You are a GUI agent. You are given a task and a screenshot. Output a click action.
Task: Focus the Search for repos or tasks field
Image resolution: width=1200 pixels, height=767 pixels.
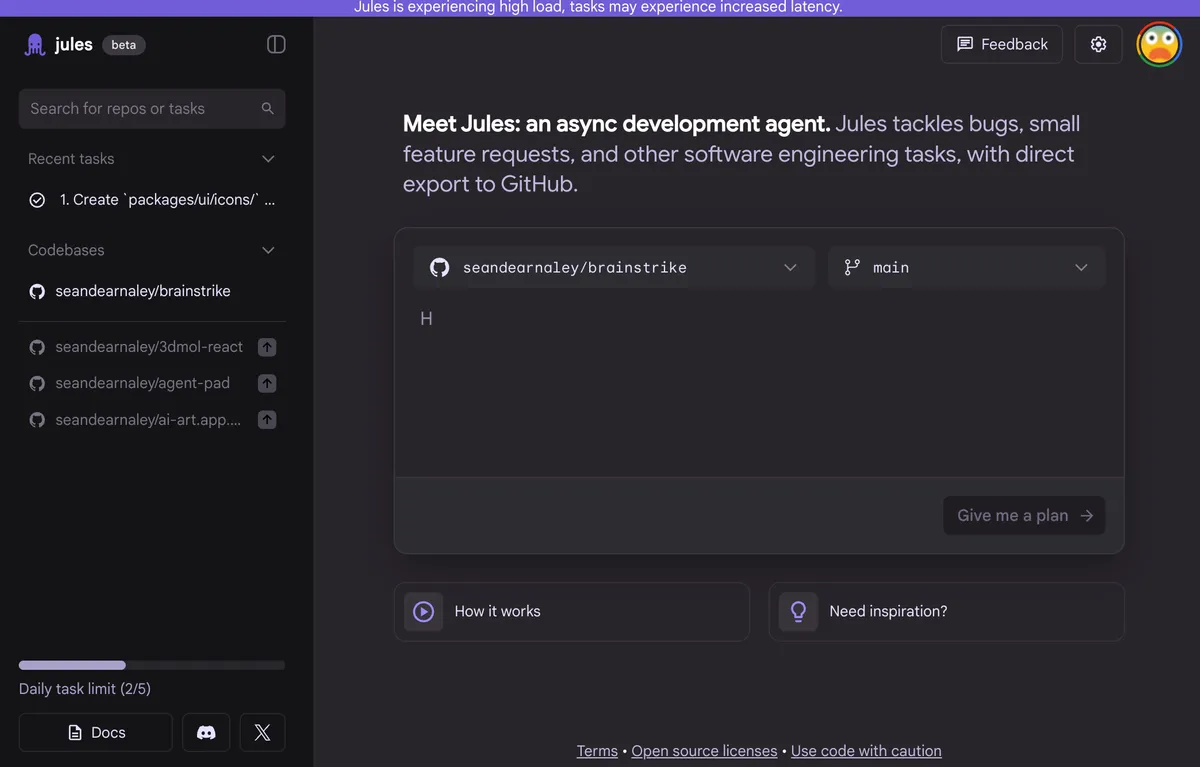click(140, 108)
